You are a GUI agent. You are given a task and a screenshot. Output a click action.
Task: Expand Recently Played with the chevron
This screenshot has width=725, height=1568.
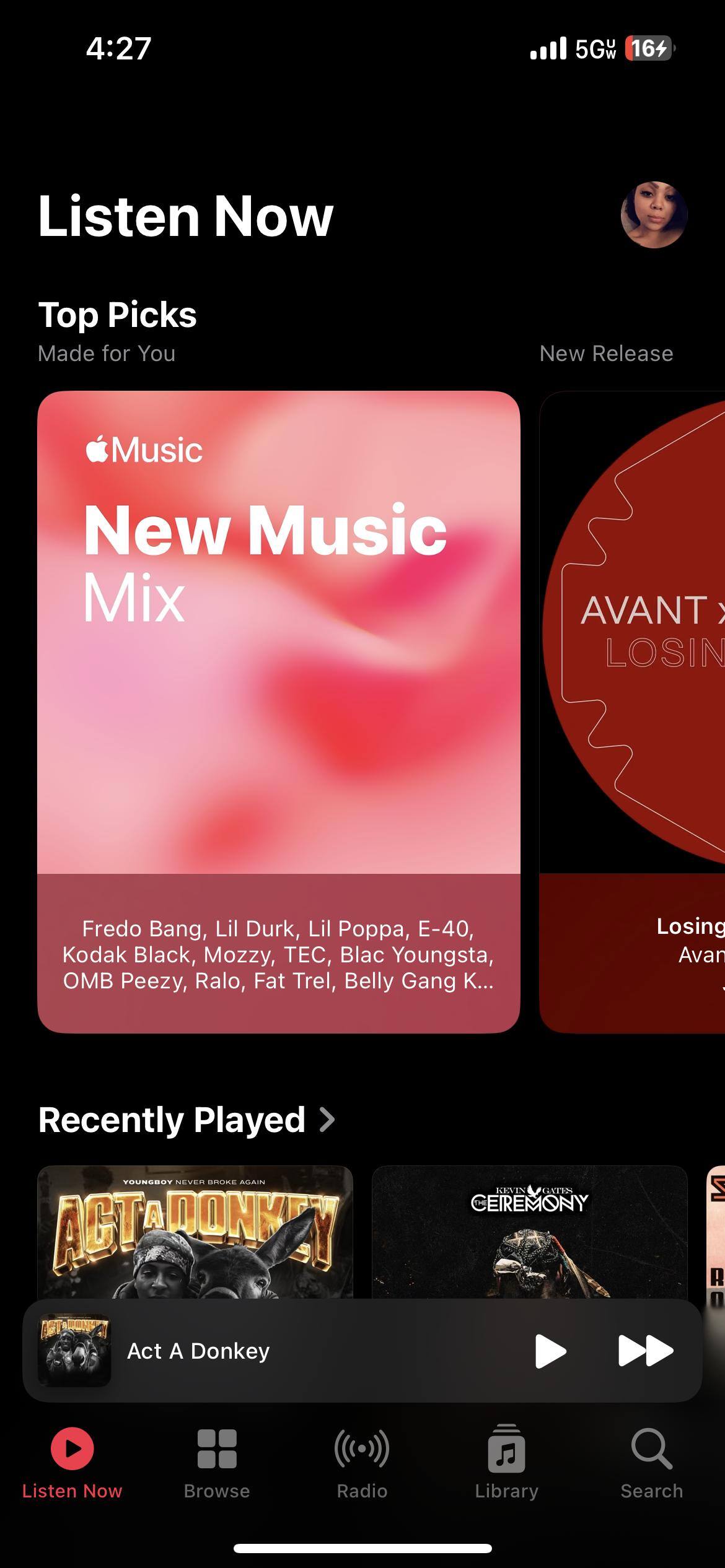tap(327, 1120)
